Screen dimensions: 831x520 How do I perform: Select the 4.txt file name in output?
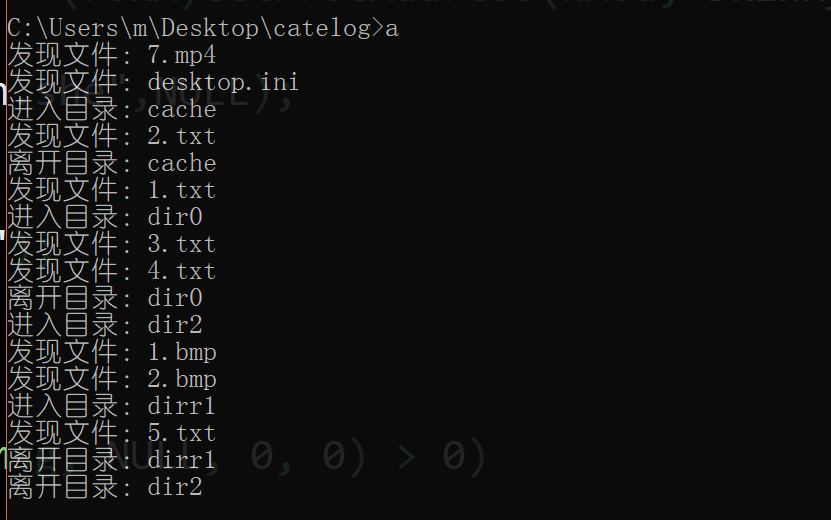pos(181,271)
